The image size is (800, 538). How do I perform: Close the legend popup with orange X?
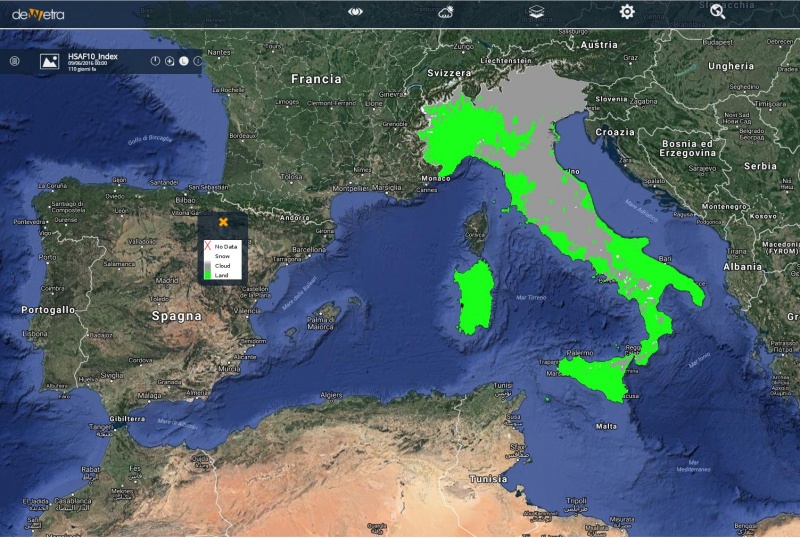click(223, 222)
